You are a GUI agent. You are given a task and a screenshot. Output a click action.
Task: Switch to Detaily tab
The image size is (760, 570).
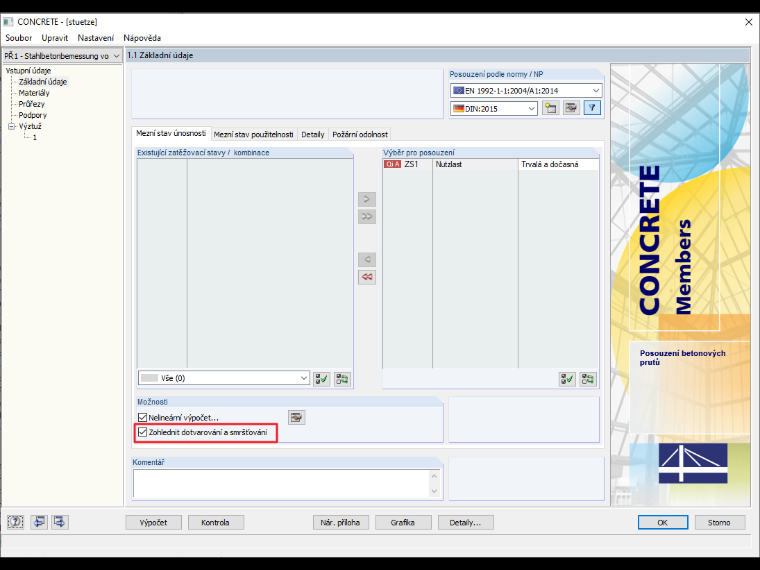pos(313,134)
